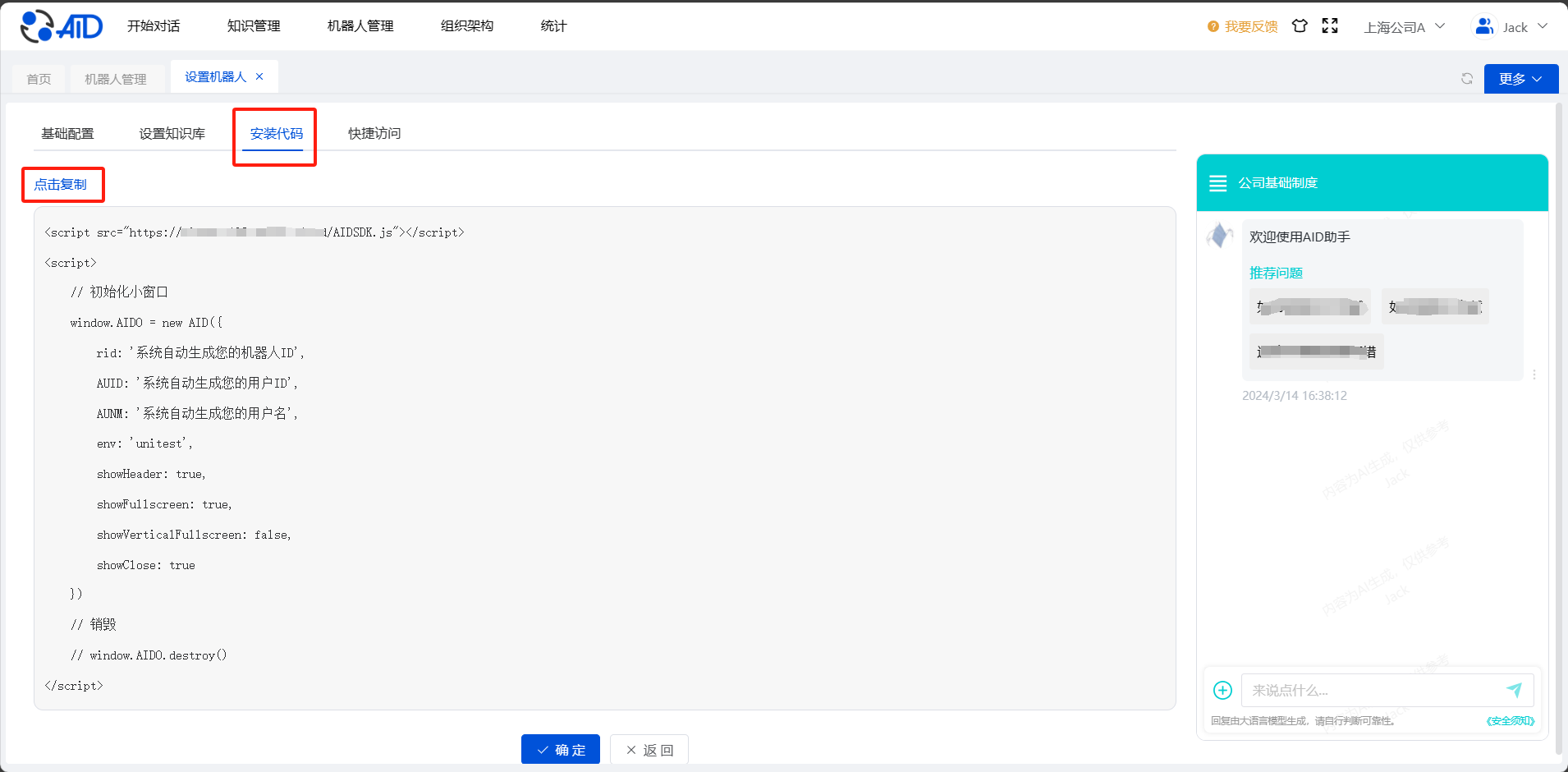
Task: Click the '// window.AIDO.destroy()' line
Action: pos(149,655)
